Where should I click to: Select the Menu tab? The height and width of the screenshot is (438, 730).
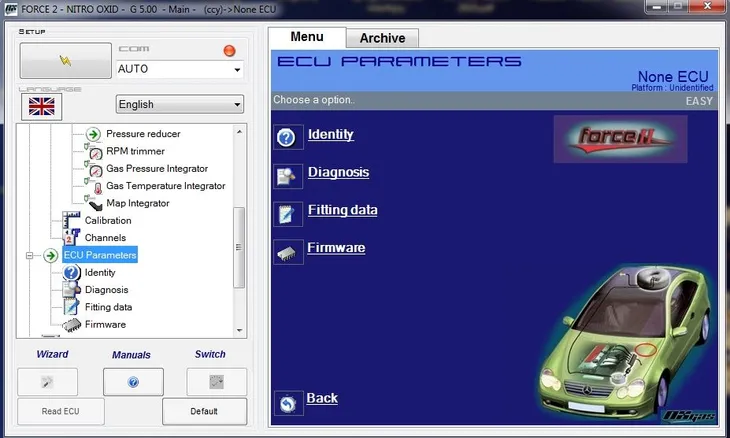click(x=306, y=37)
